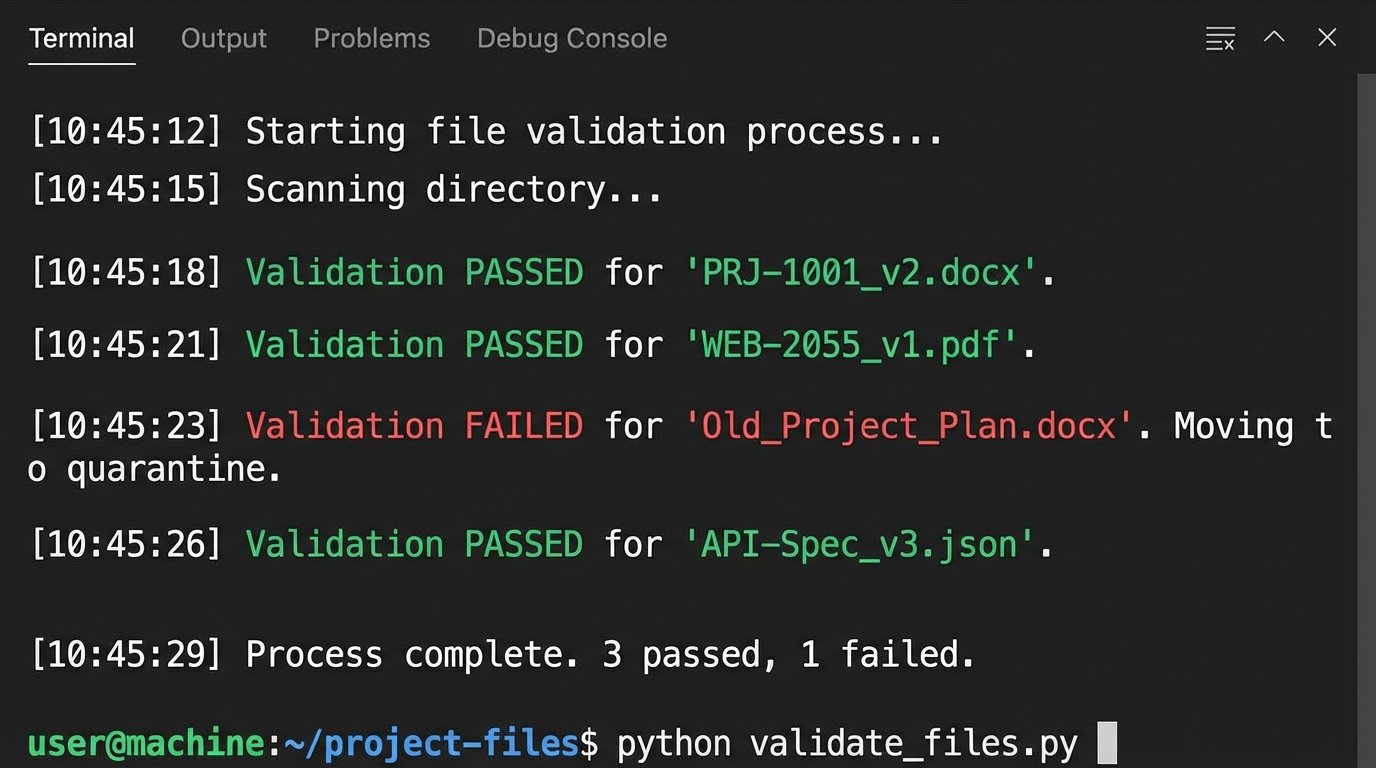The image size is (1376, 768).
Task: Click the 'WEB-2055_v1.pdf' file name
Action: [x=853, y=345]
